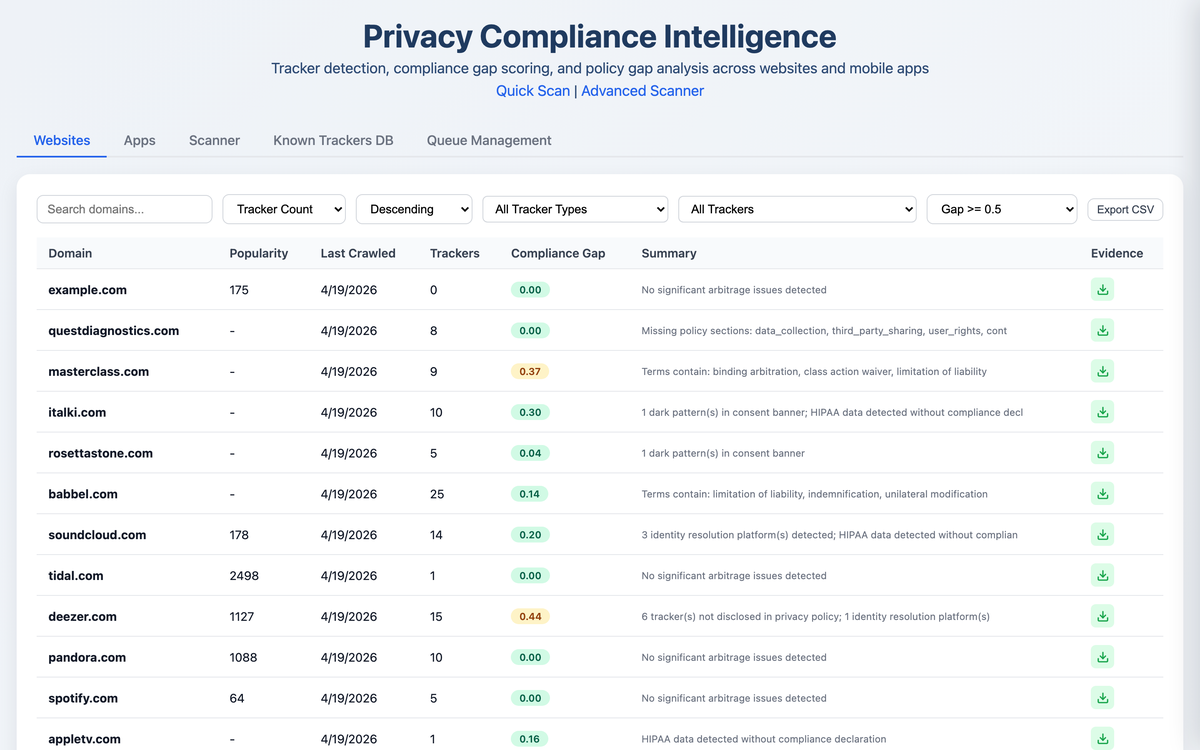The width and height of the screenshot is (1200, 750).
Task: Click the Search domains input field
Action: coord(124,209)
